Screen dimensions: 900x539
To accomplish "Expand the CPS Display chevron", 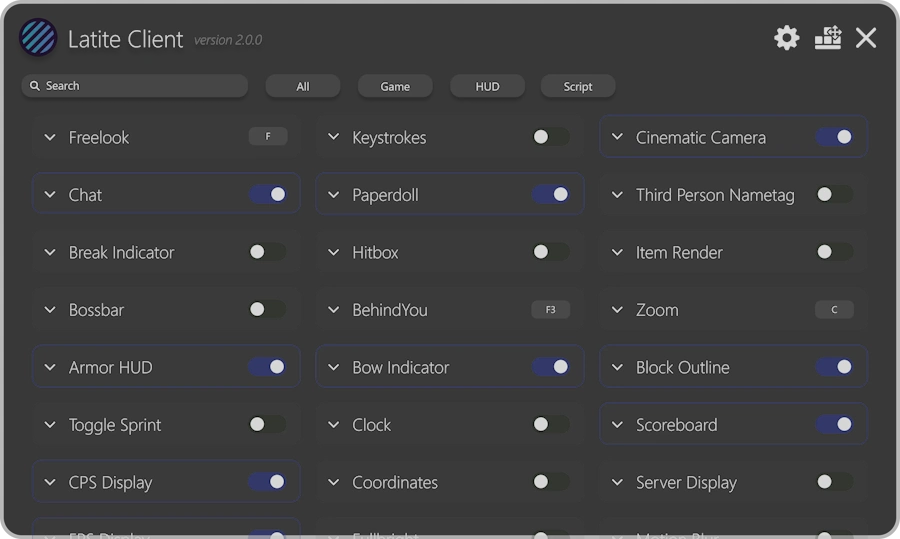I will pyautogui.click(x=50, y=482).
